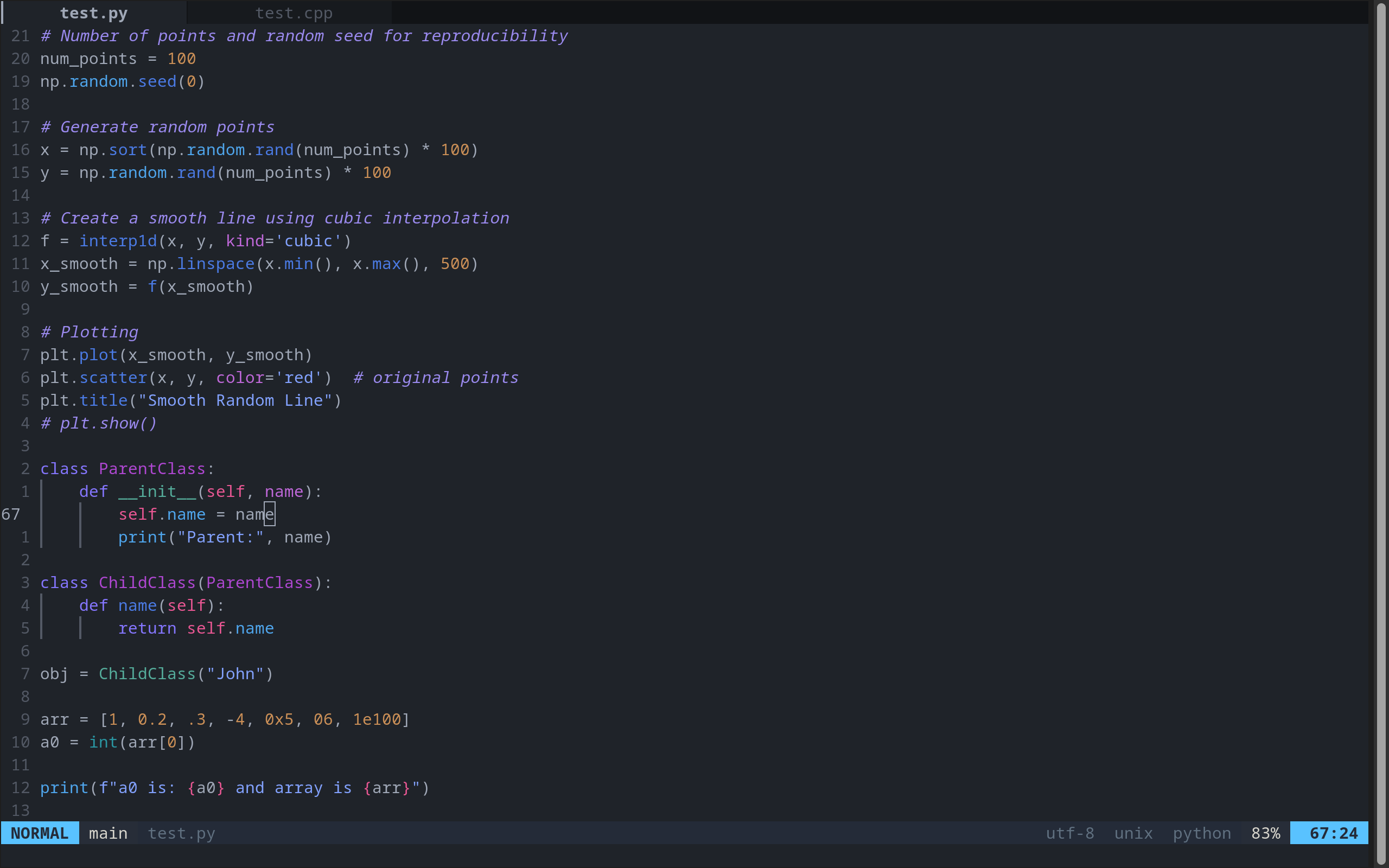Click '0x5' in the arr list
This screenshot has width=1389, height=868.
(279, 719)
